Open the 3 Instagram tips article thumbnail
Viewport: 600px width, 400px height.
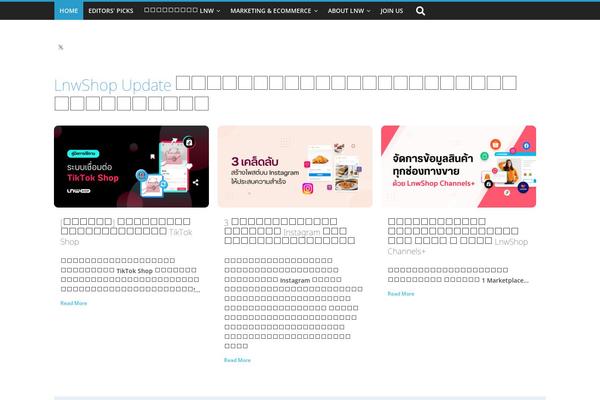click(x=295, y=167)
